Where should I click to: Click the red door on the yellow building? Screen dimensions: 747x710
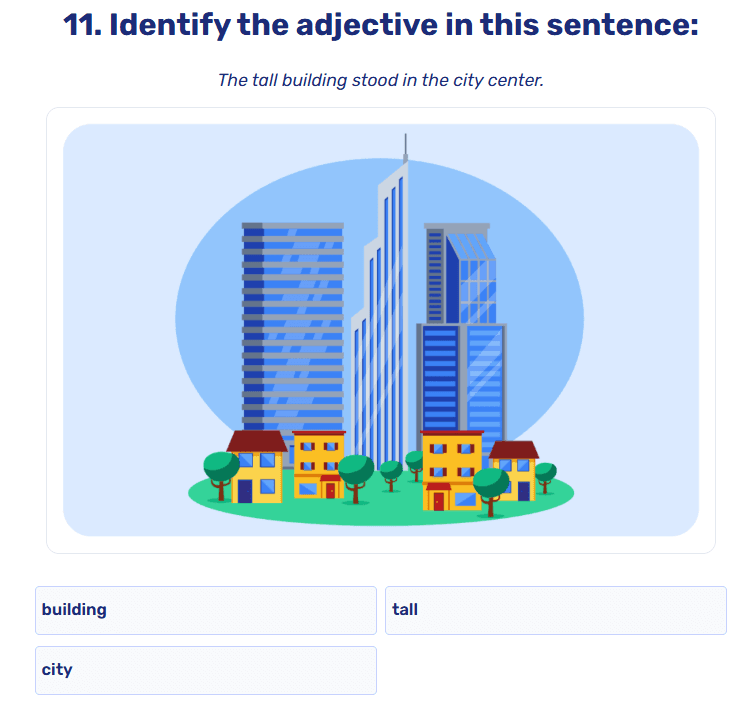point(438,501)
